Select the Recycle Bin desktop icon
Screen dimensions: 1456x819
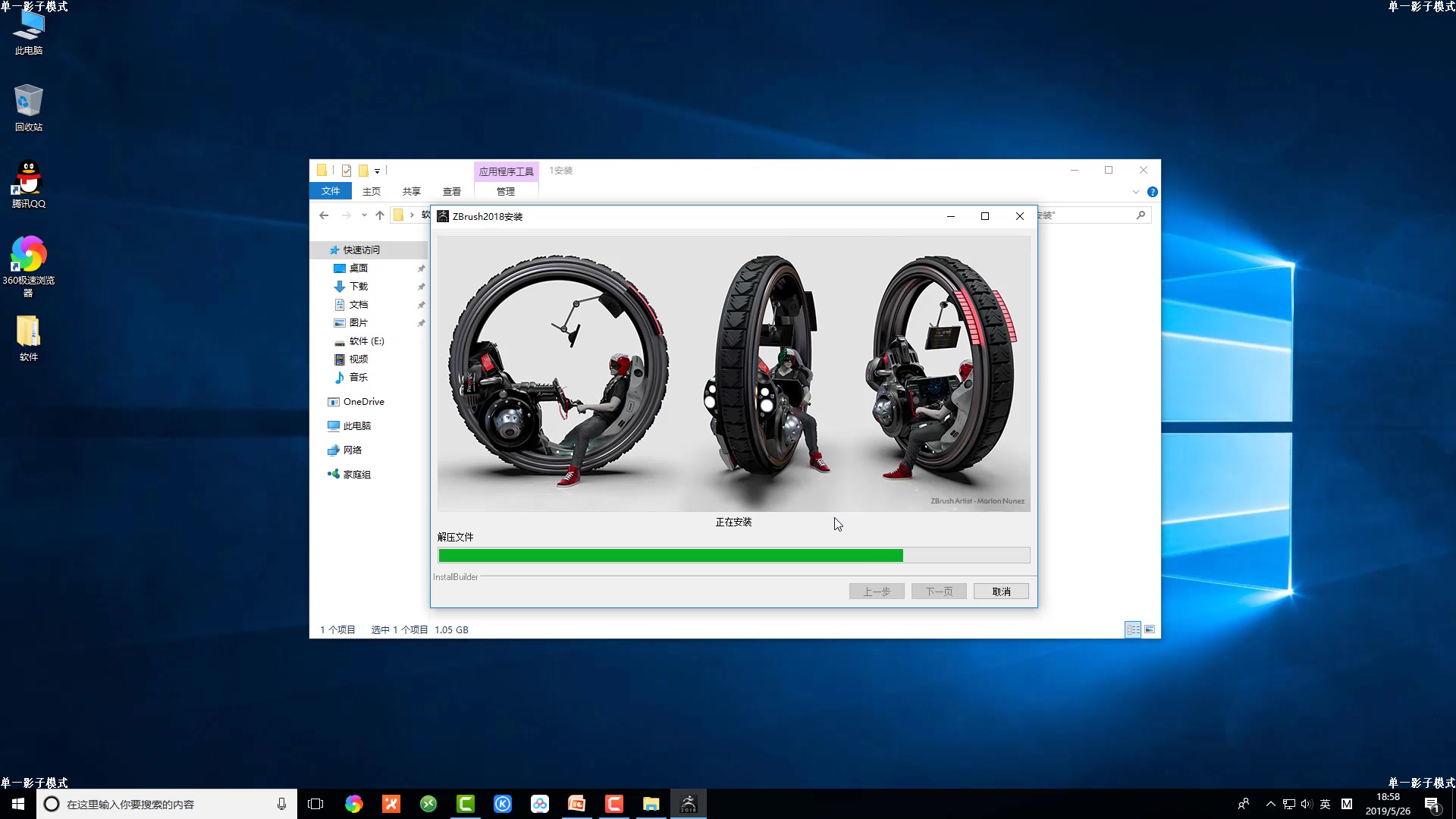pyautogui.click(x=29, y=108)
